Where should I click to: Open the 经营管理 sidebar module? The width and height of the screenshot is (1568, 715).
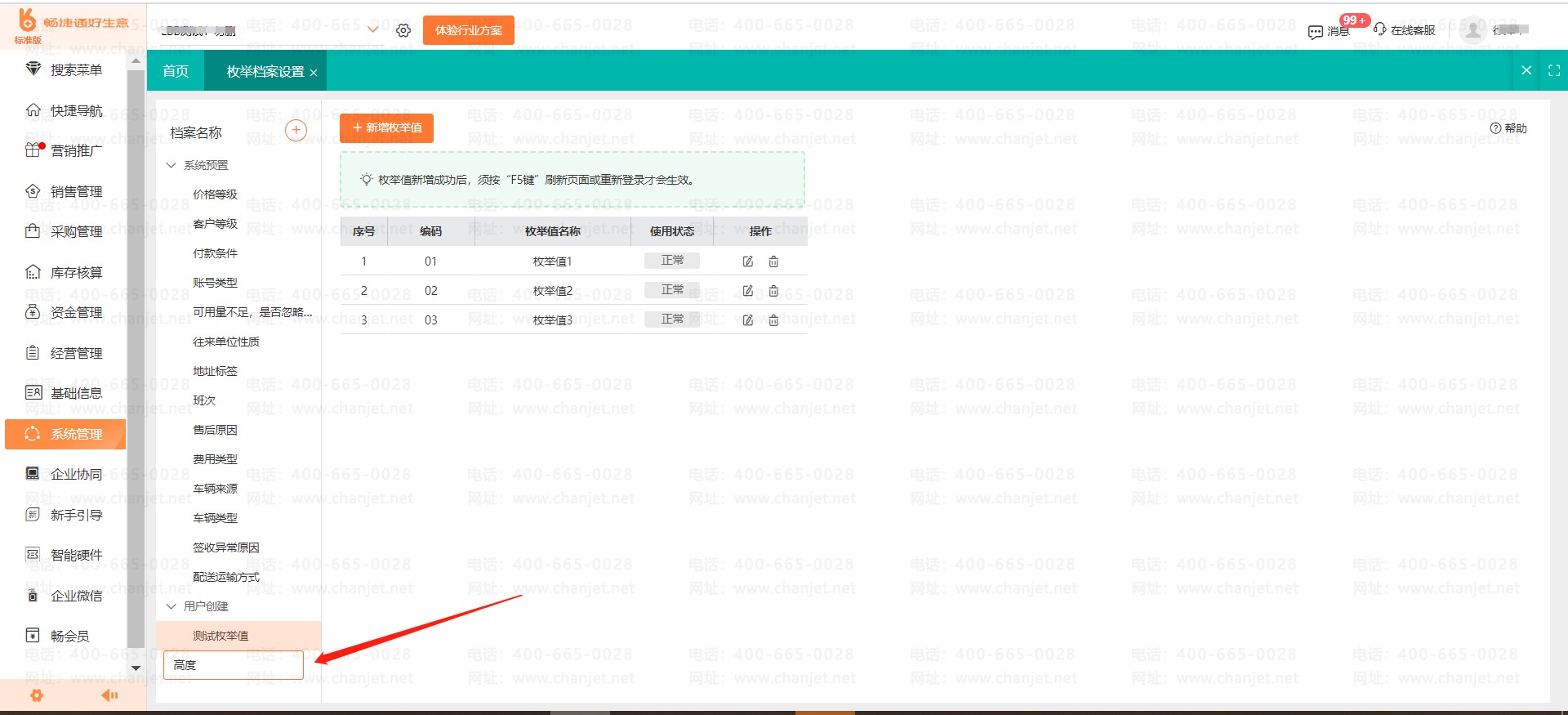[64, 353]
